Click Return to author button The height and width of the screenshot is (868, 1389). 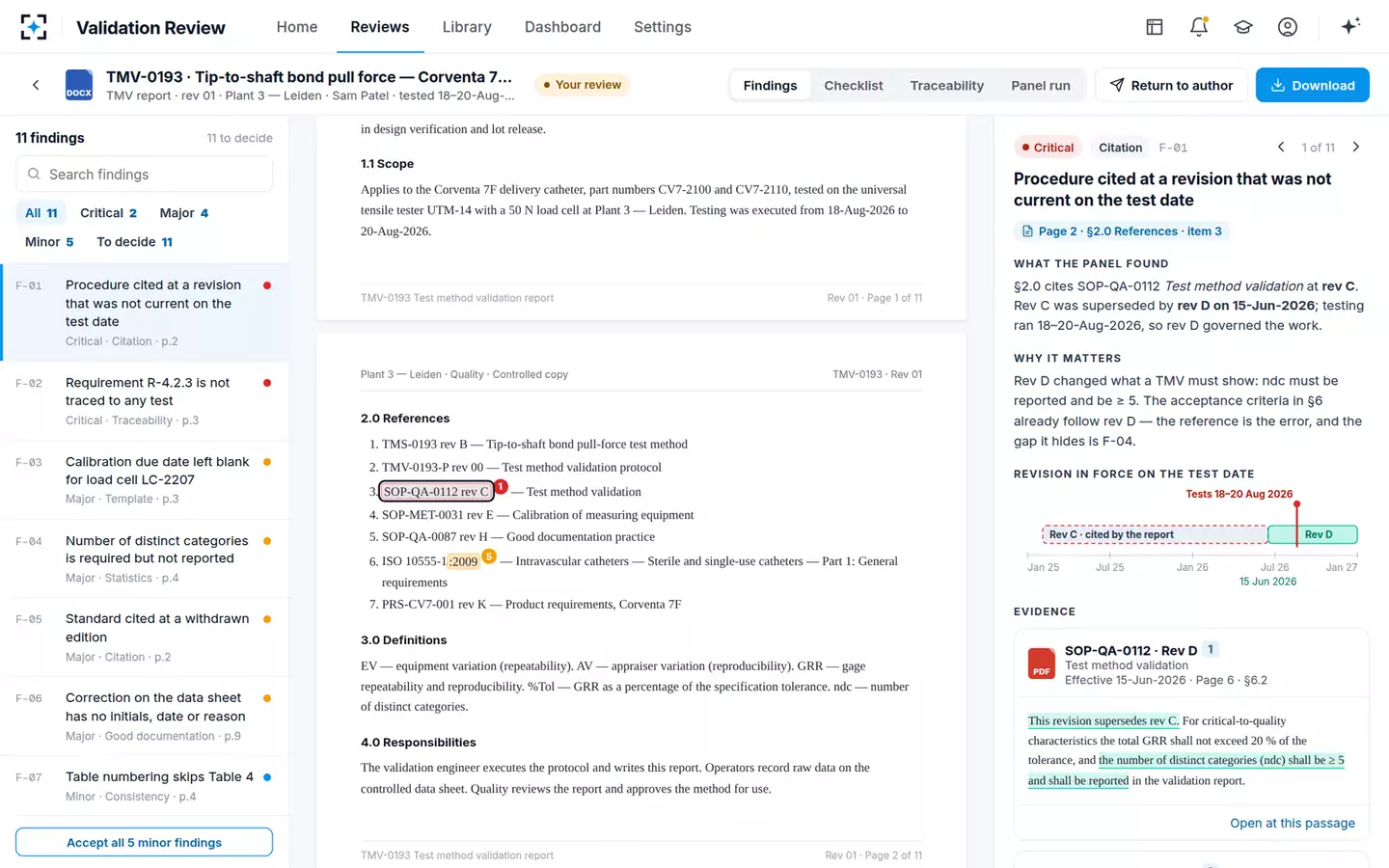1171,85
